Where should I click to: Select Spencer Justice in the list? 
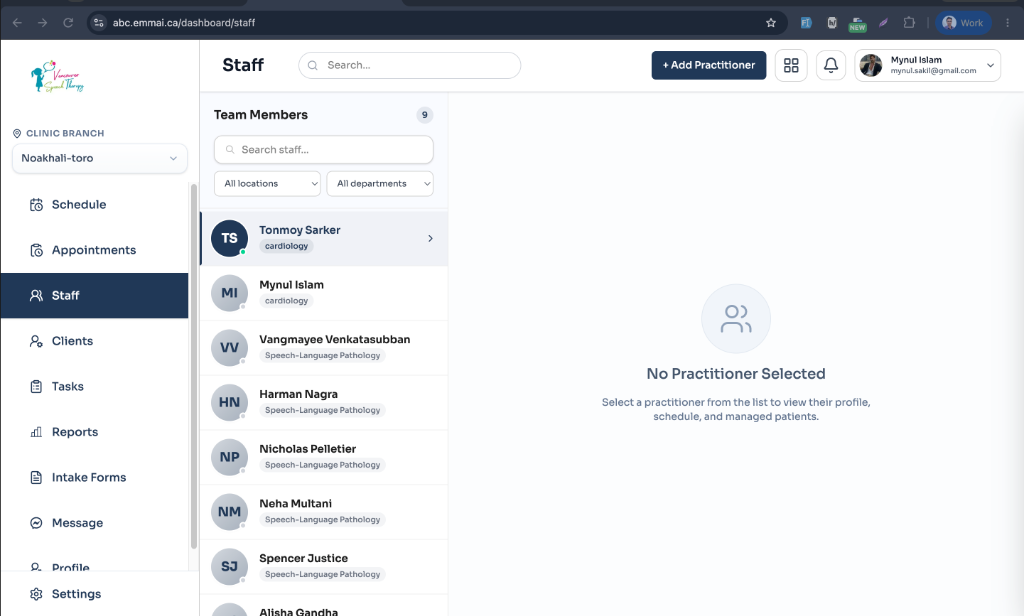click(324, 567)
